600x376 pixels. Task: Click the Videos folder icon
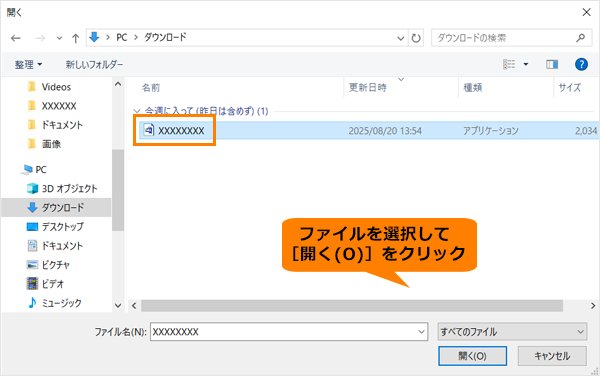(x=32, y=87)
